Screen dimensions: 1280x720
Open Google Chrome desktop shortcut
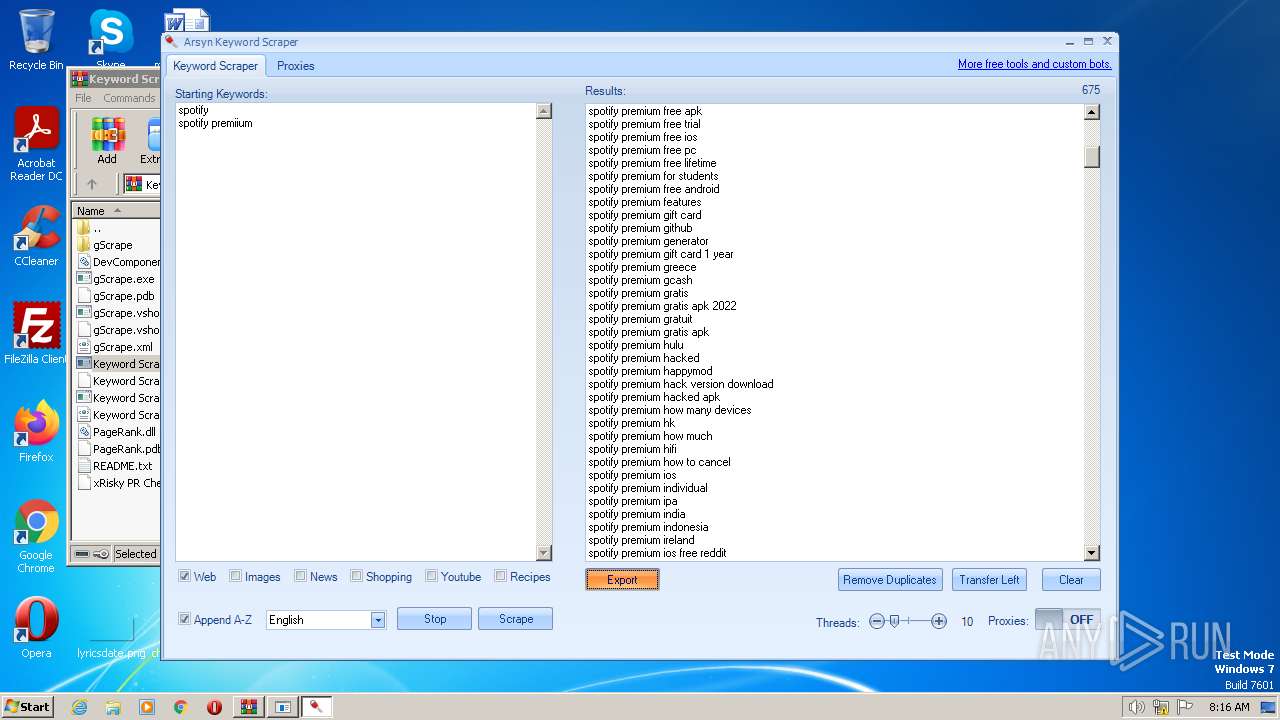pos(36,537)
